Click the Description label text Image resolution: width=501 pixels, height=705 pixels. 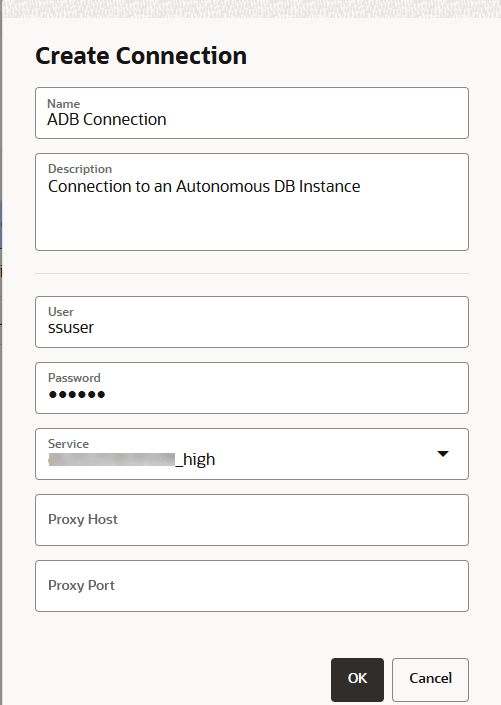(x=80, y=169)
